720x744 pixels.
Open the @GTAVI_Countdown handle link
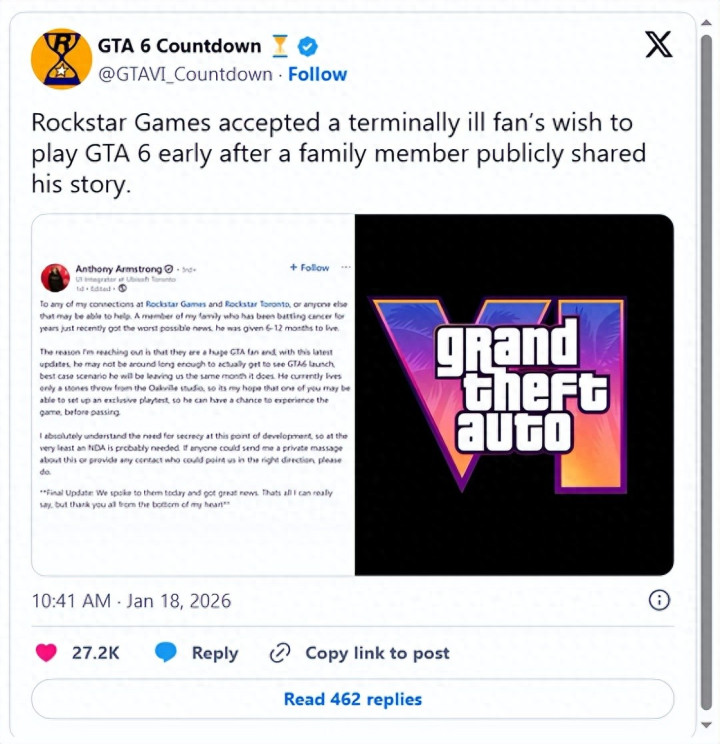pos(185,74)
